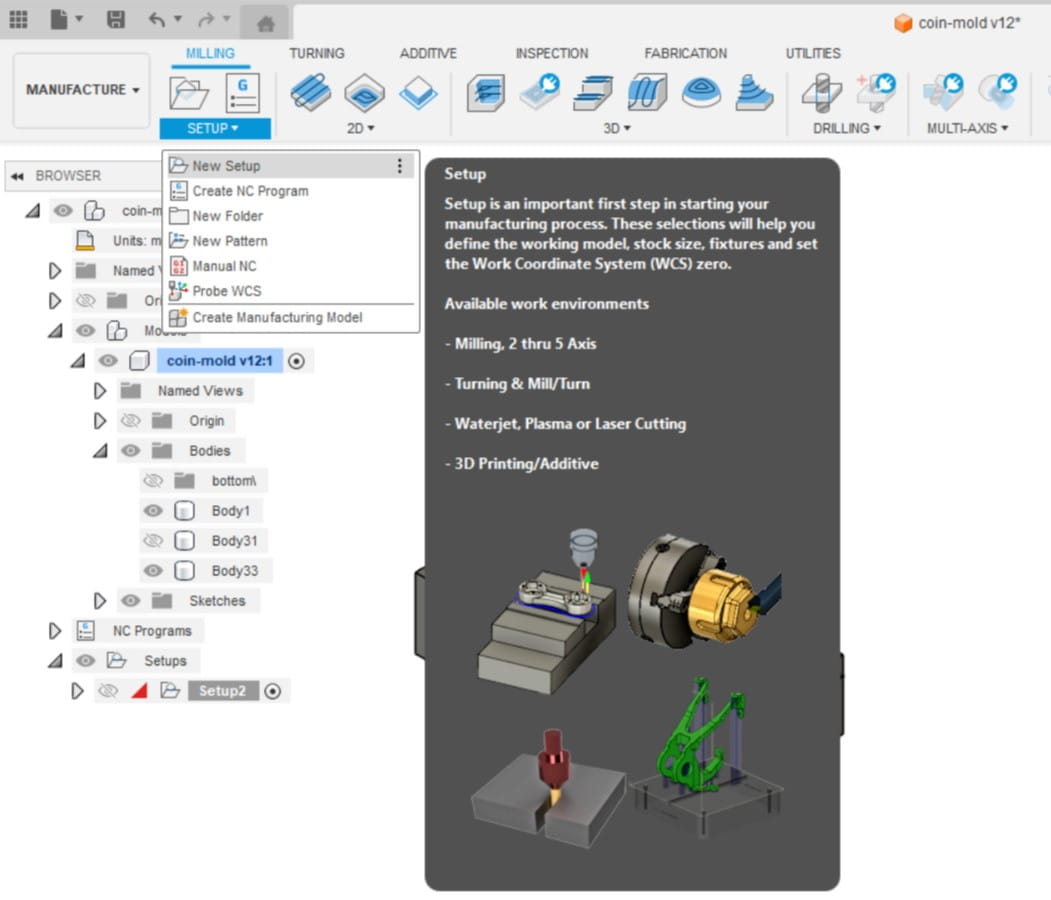Collapse the Bodies folder
The height and width of the screenshot is (900, 1051).
click(x=100, y=451)
